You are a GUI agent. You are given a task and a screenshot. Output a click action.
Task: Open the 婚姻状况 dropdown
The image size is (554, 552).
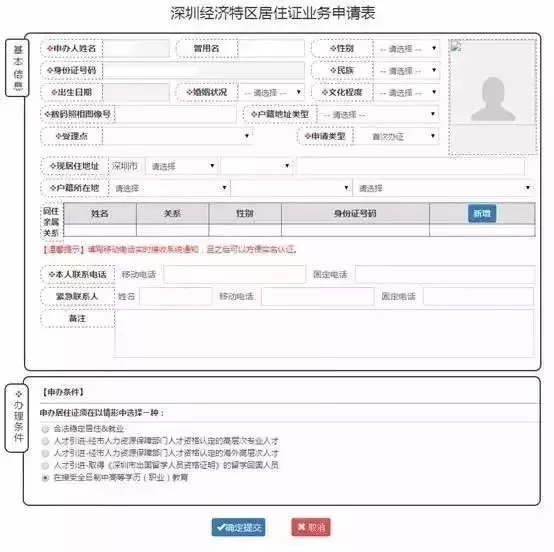point(271,92)
